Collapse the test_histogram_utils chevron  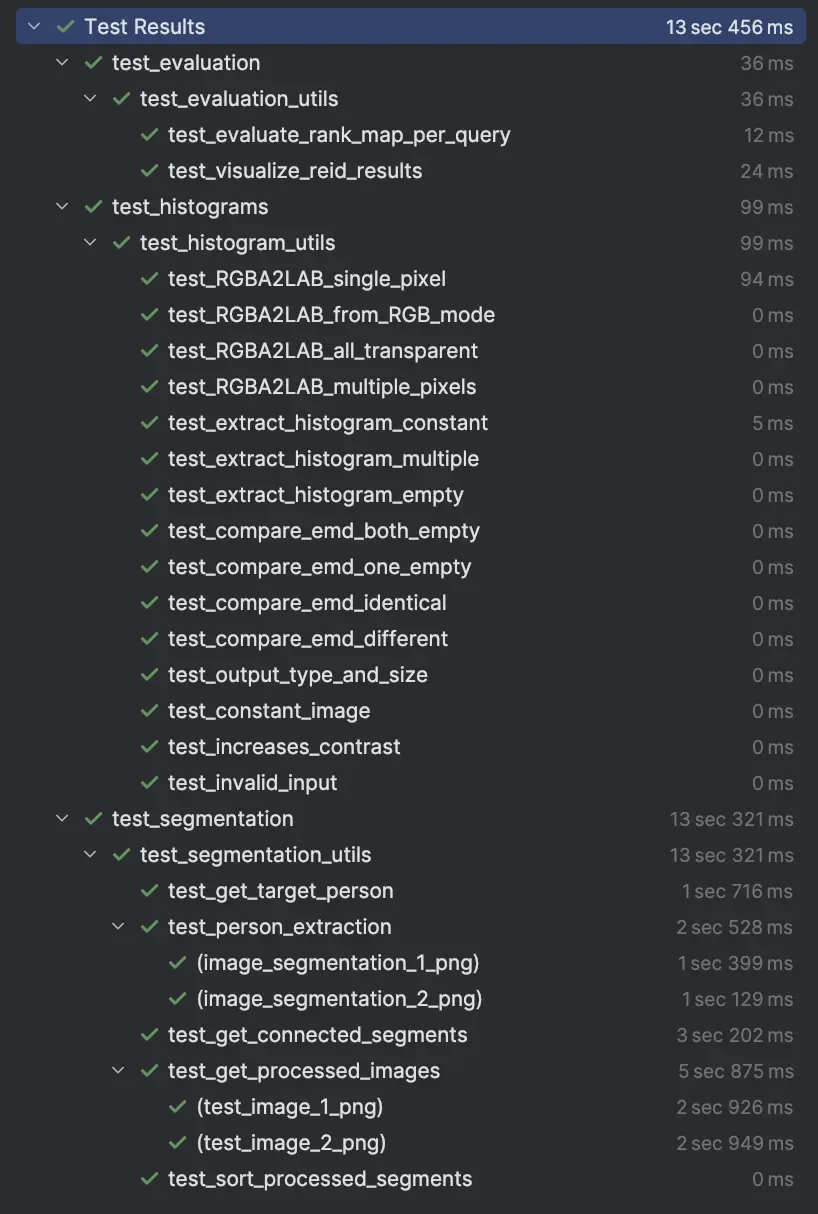point(91,243)
